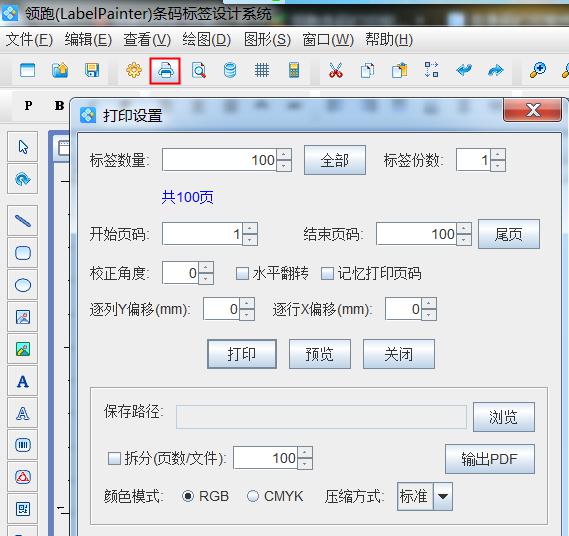The height and width of the screenshot is (536, 569).
Task: Select the RGB color mode radio
Action: (x=188, y=496)
